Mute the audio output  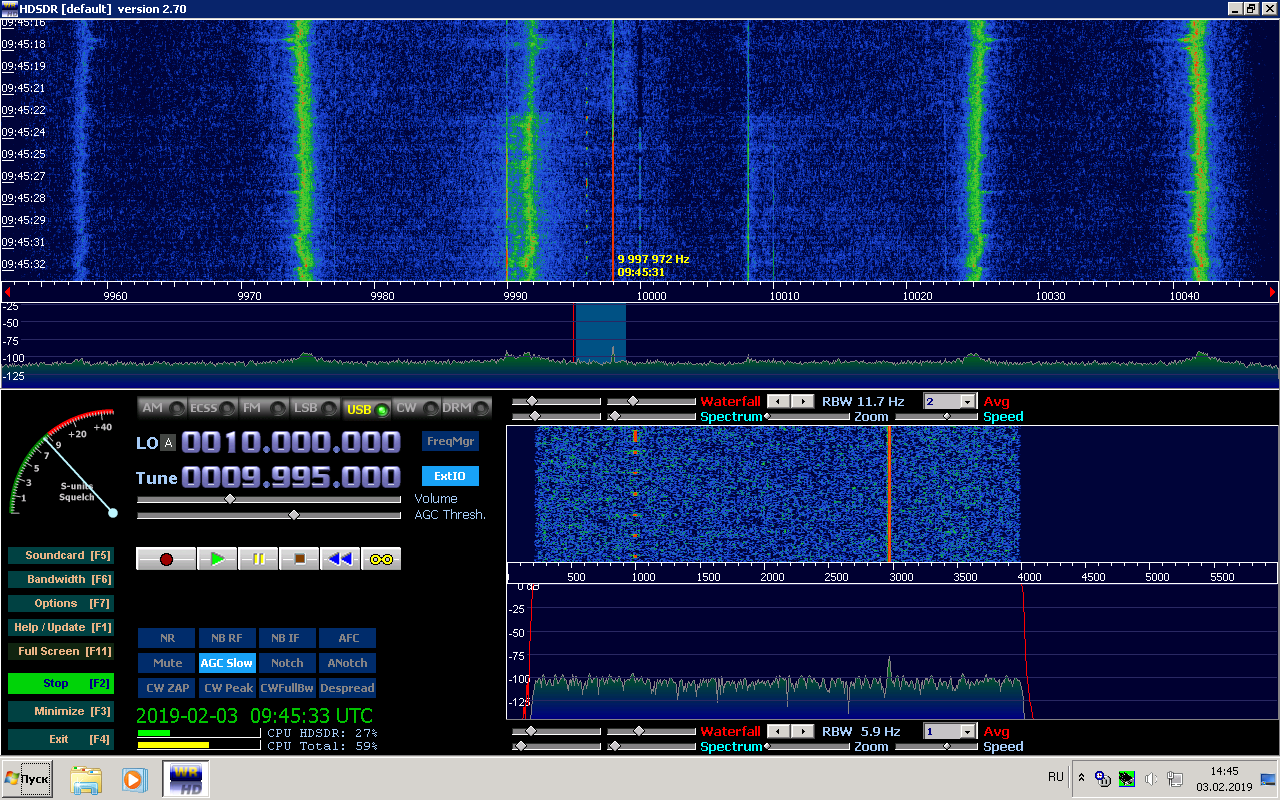[x=167, y=663]
